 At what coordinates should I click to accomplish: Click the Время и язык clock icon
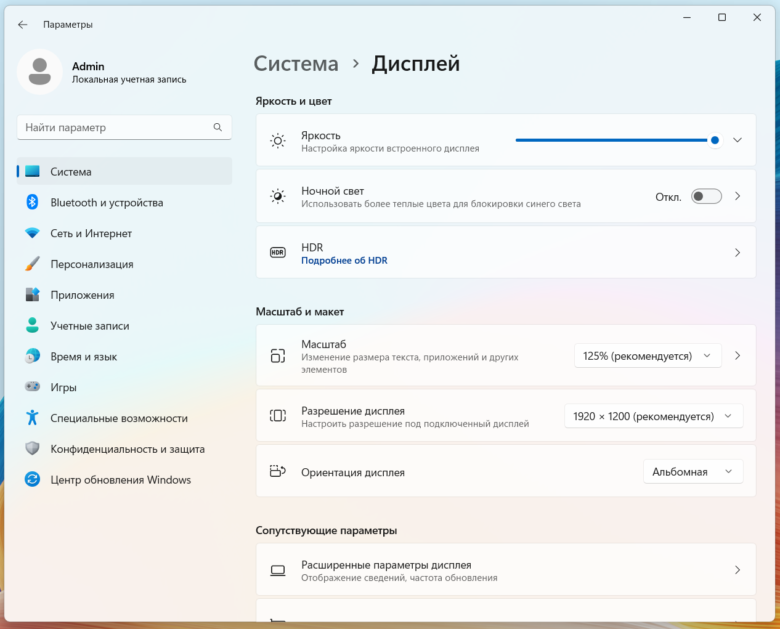click(32, 356)
